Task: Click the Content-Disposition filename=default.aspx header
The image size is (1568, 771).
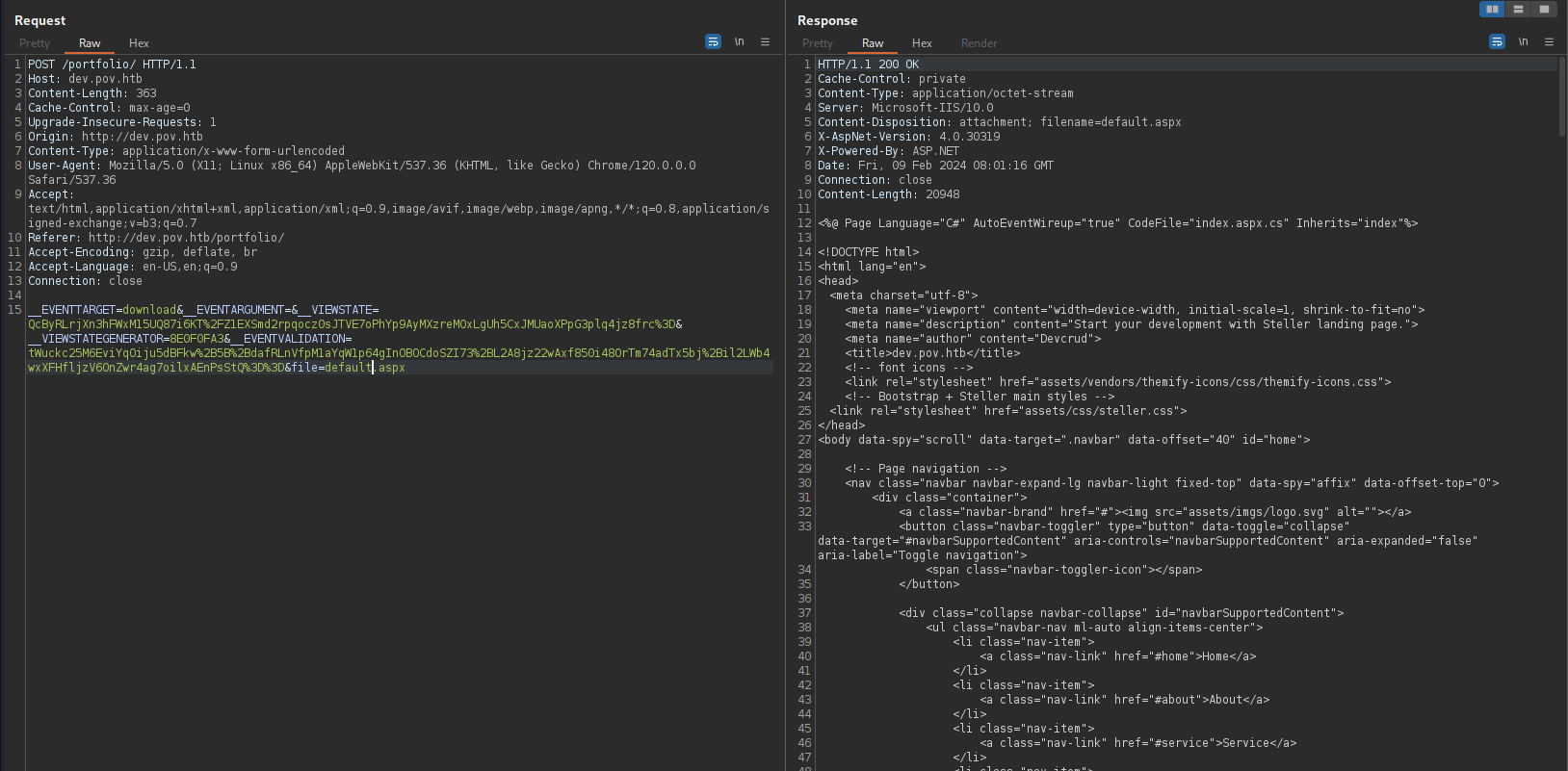Action: [1000, 122]
